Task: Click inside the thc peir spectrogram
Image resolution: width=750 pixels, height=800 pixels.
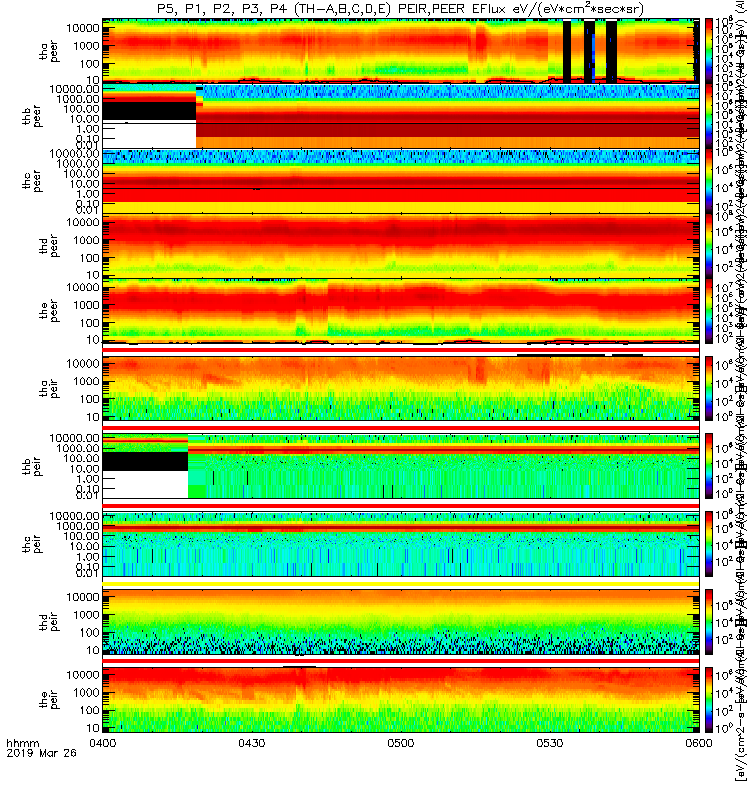Action: pos(401,544)
